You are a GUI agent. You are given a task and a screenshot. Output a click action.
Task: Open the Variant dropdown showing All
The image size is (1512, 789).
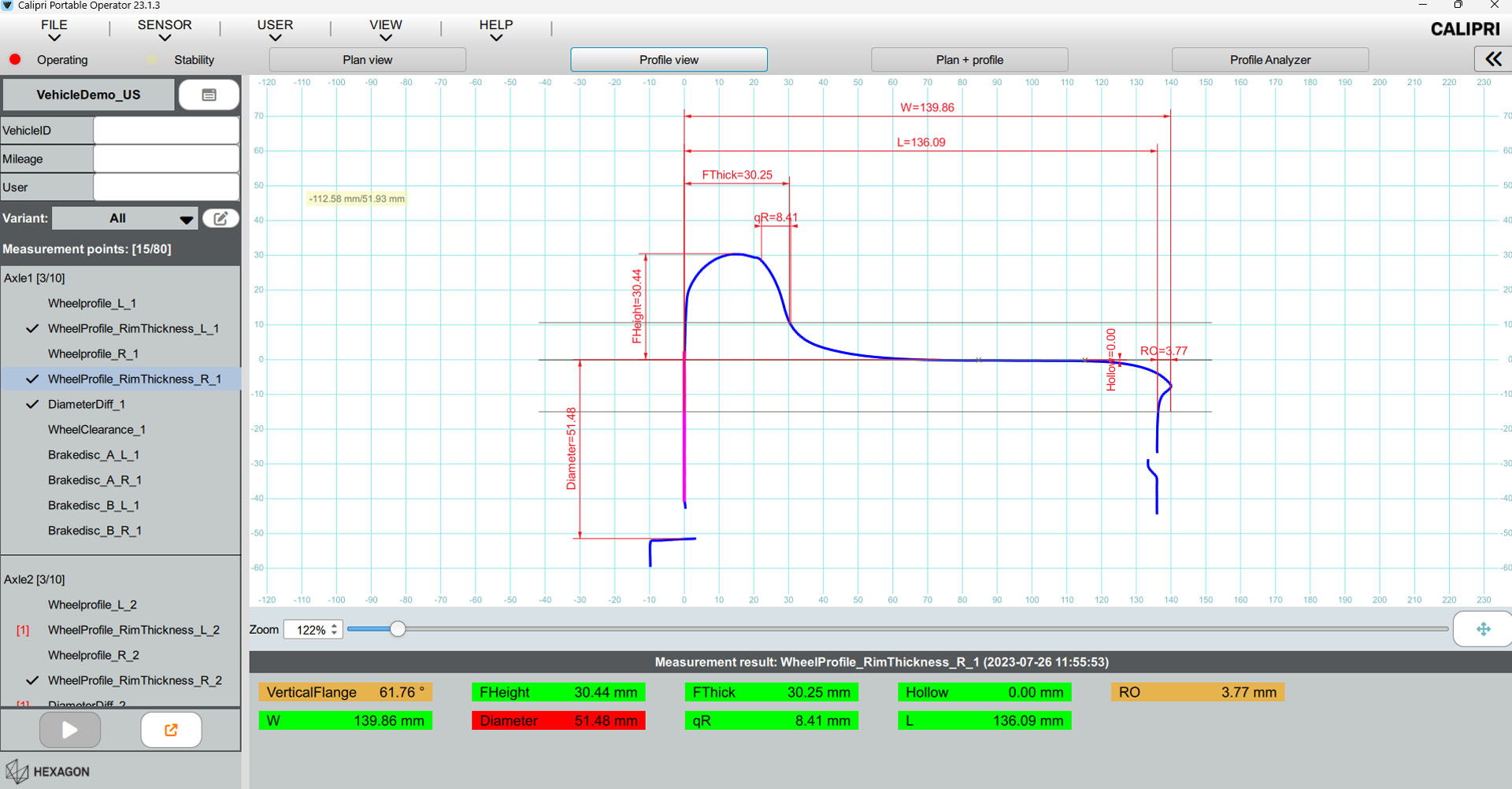[125, 218]
